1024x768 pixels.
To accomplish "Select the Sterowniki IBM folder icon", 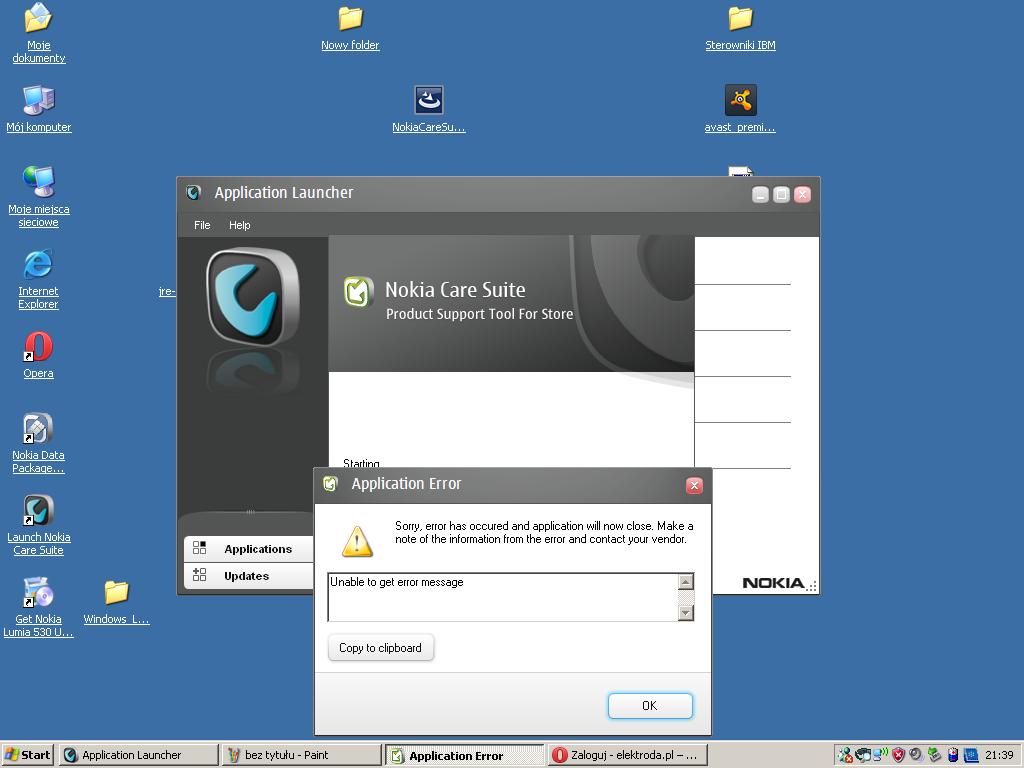I will (x=740, y=28).
